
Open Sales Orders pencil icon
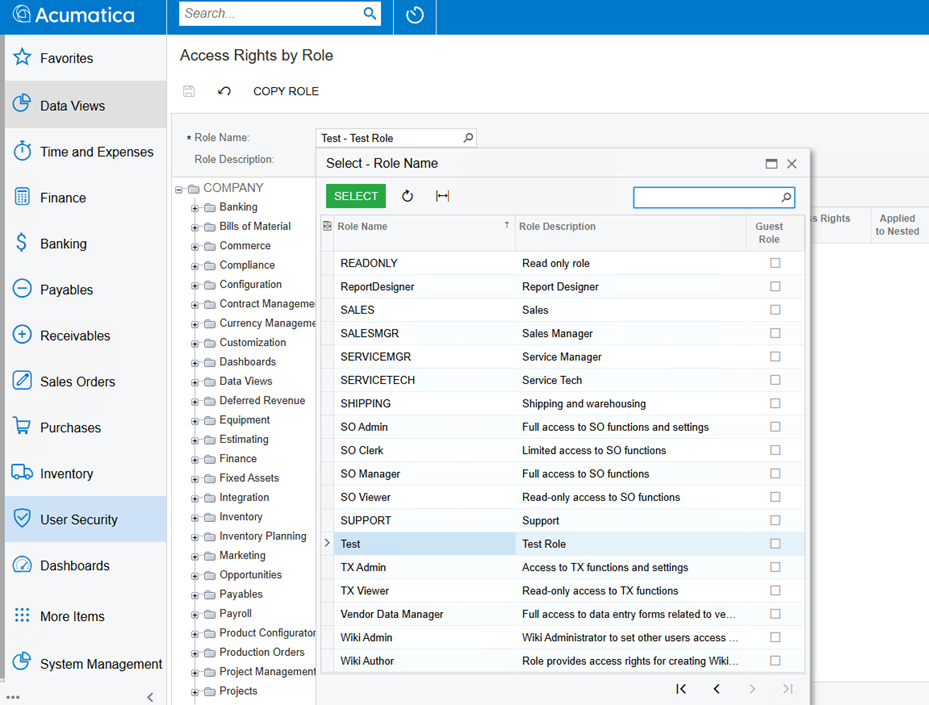[22, 380]
